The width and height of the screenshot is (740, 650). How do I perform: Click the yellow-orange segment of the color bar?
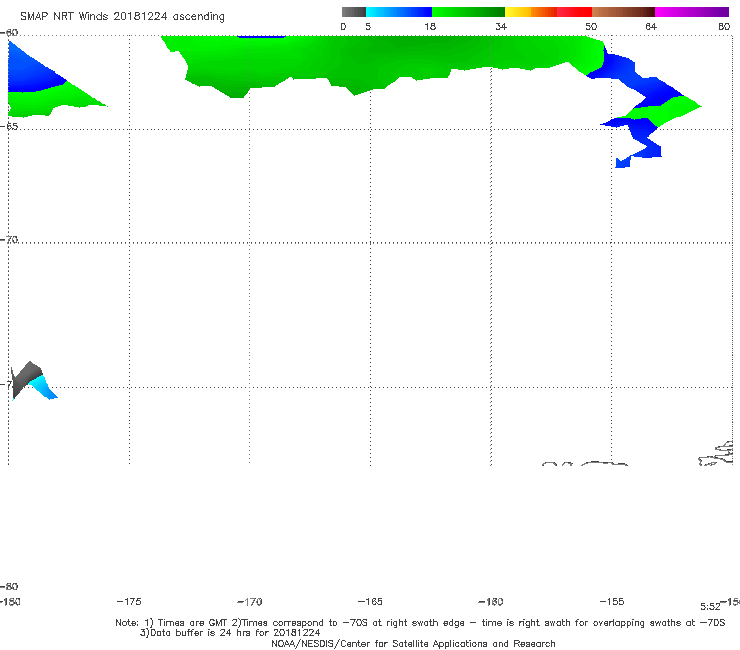click(x=530, y=12)
